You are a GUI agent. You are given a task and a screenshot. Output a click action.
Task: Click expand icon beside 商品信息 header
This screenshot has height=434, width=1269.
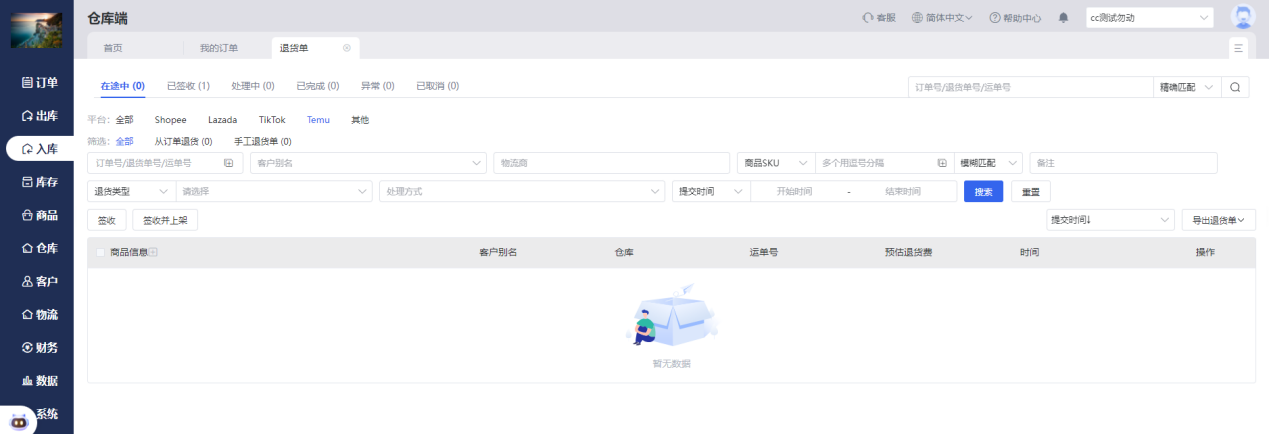(x=153, y=253)
